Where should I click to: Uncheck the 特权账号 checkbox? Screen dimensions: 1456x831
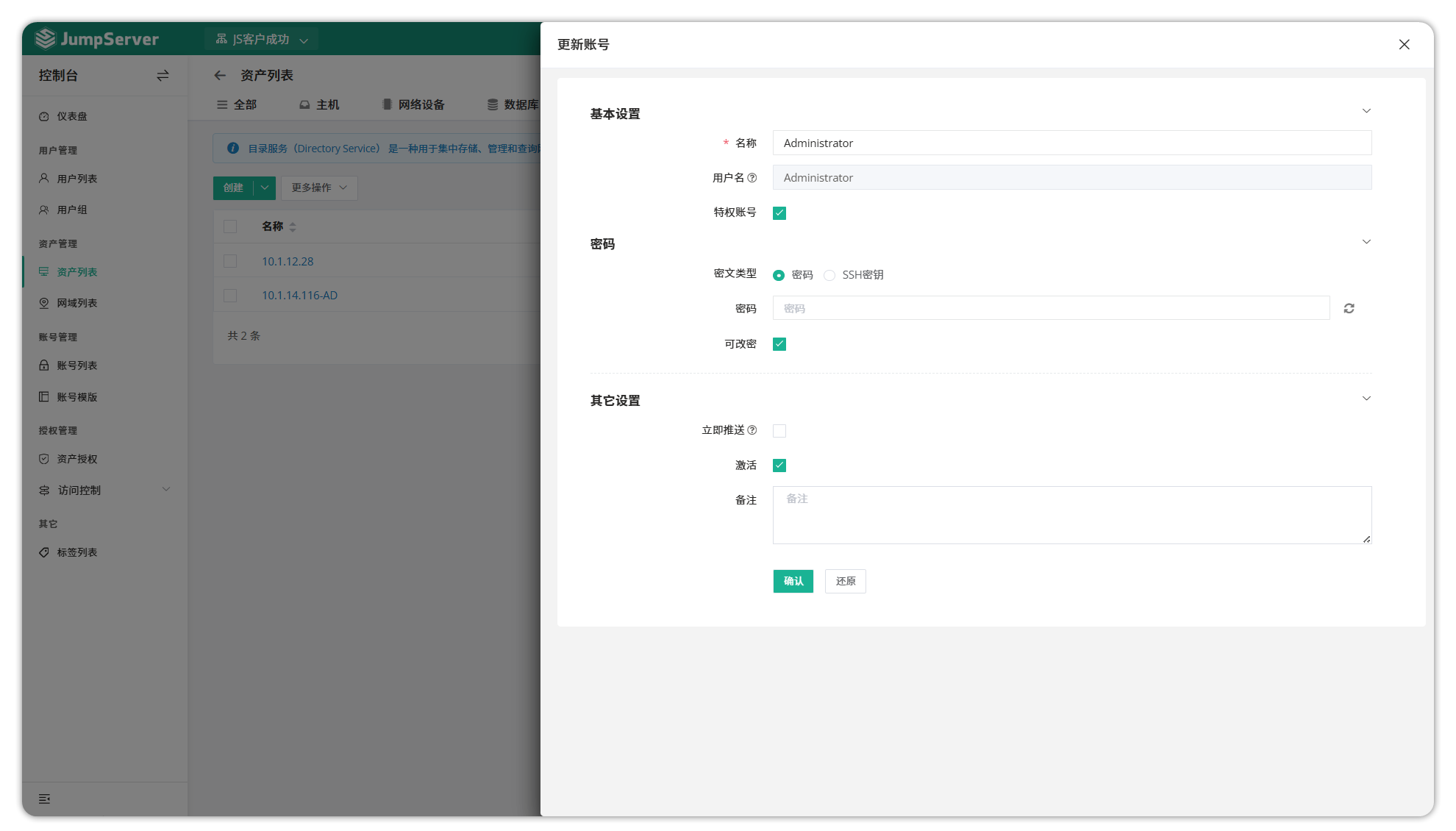click(779, 213)
